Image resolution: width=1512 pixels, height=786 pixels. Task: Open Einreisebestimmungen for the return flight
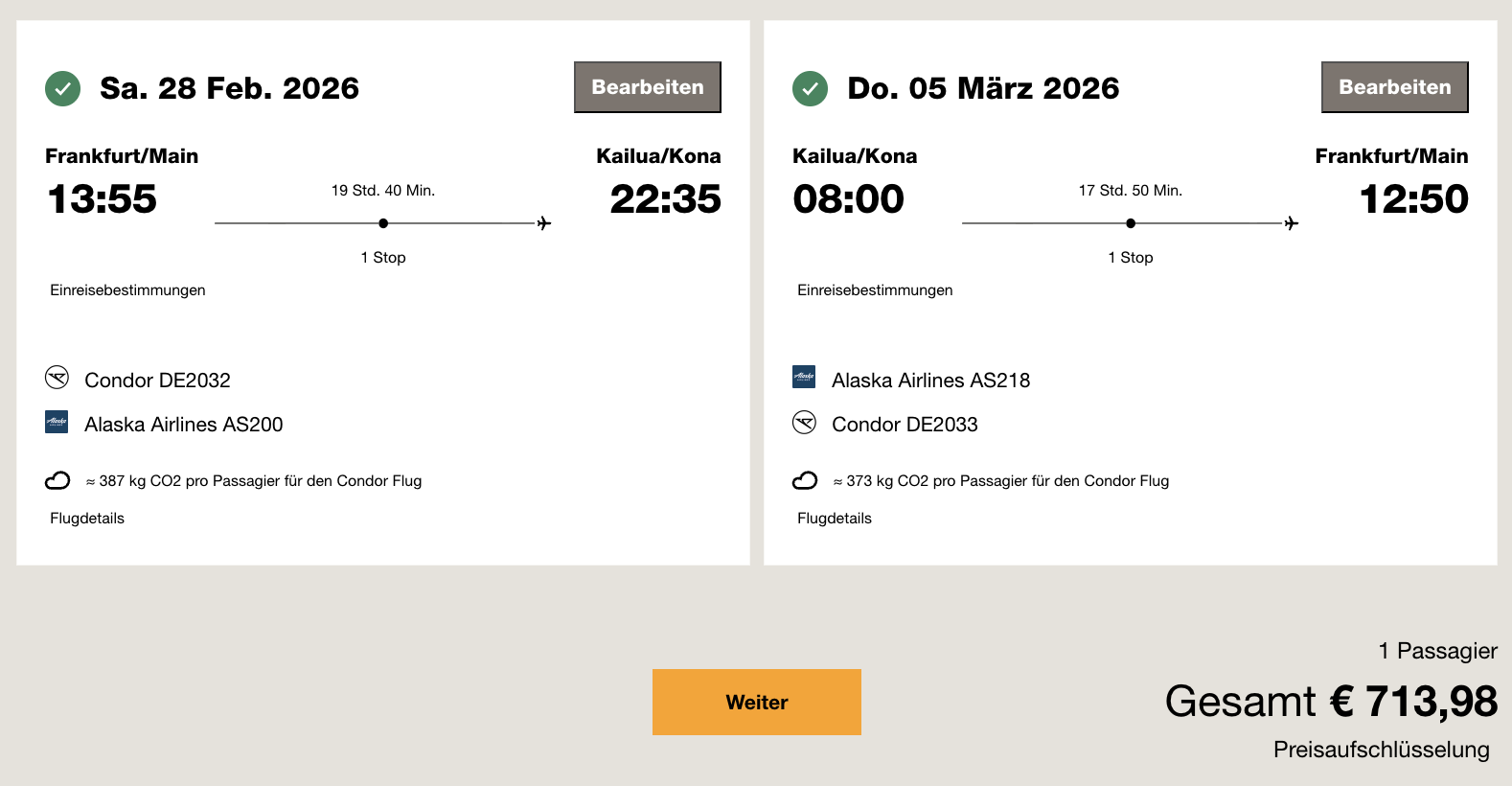click(875, 290)
